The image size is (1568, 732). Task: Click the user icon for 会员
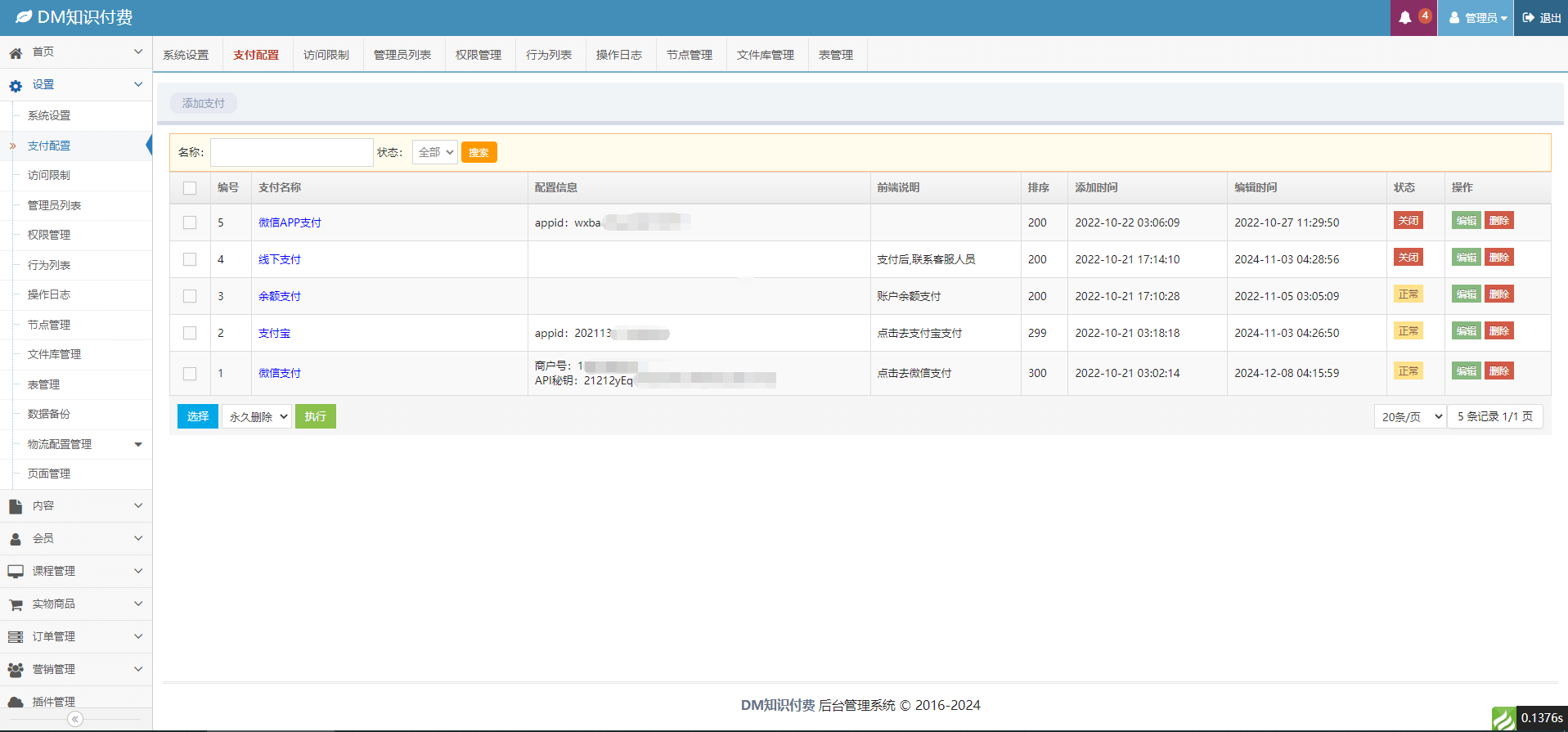click(x=16, y=539)
